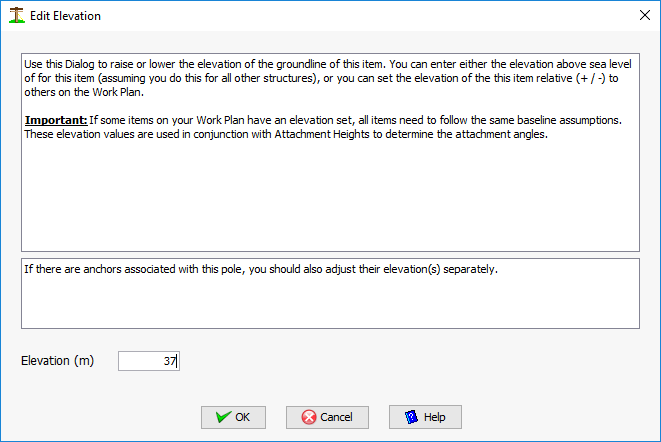Click the green checkmark icon on OK

(x=223, y=417)
